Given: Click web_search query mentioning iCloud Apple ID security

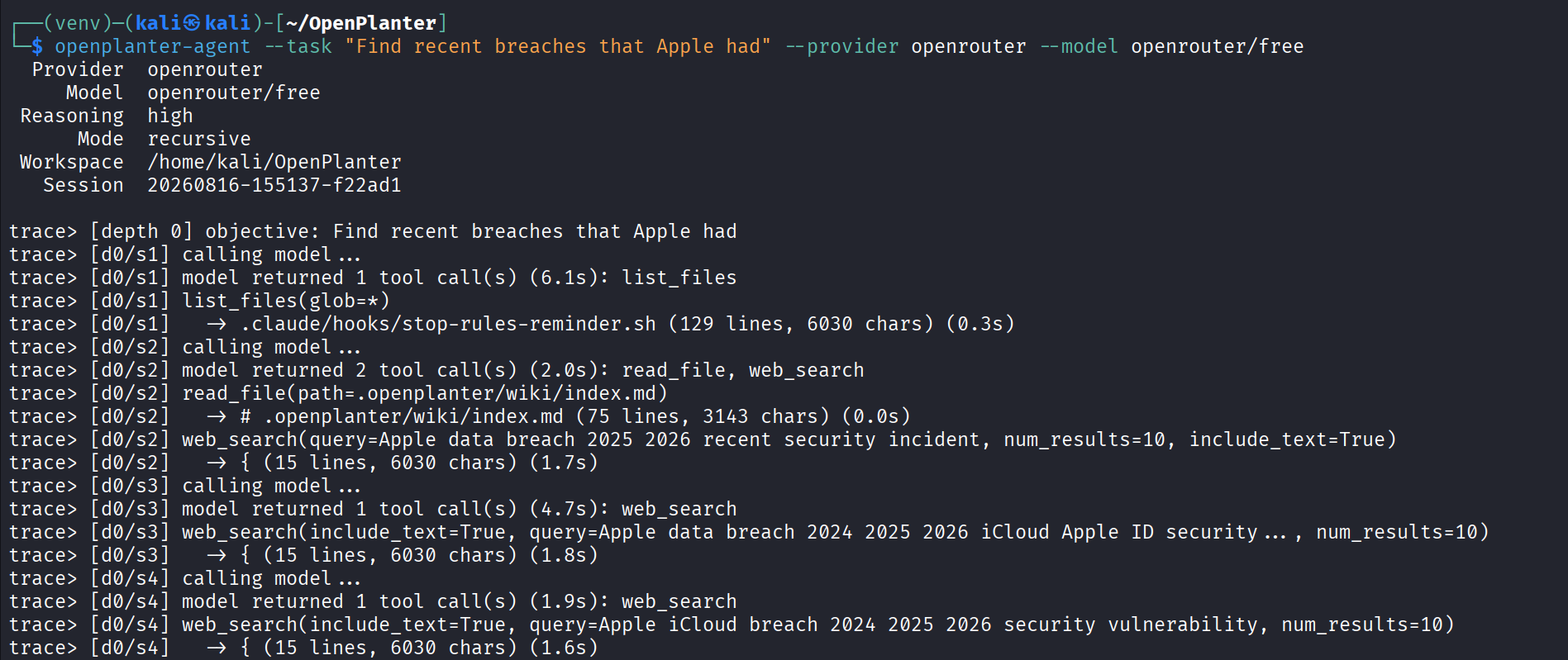Looking at the screenshot, I should (836, 532).
